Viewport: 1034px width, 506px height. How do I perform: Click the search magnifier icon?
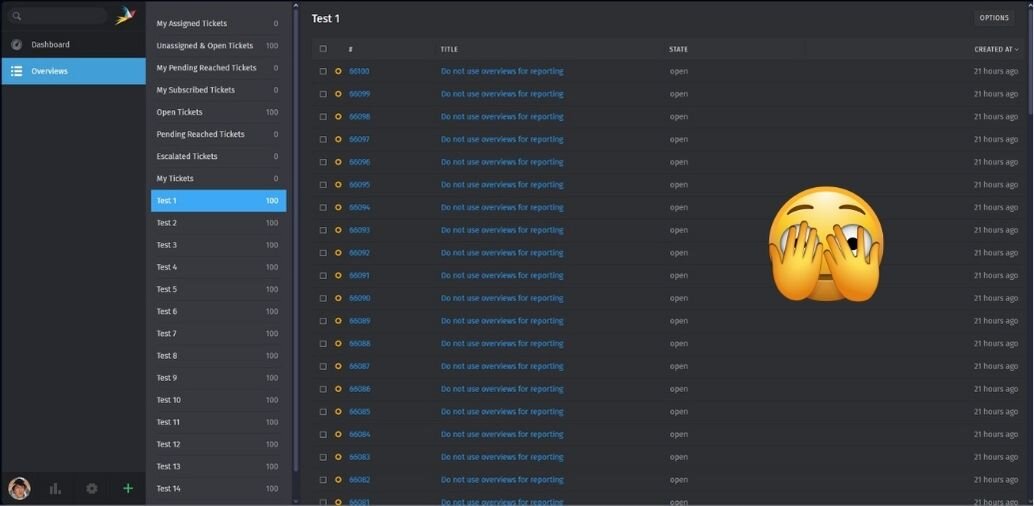(17, 16)
